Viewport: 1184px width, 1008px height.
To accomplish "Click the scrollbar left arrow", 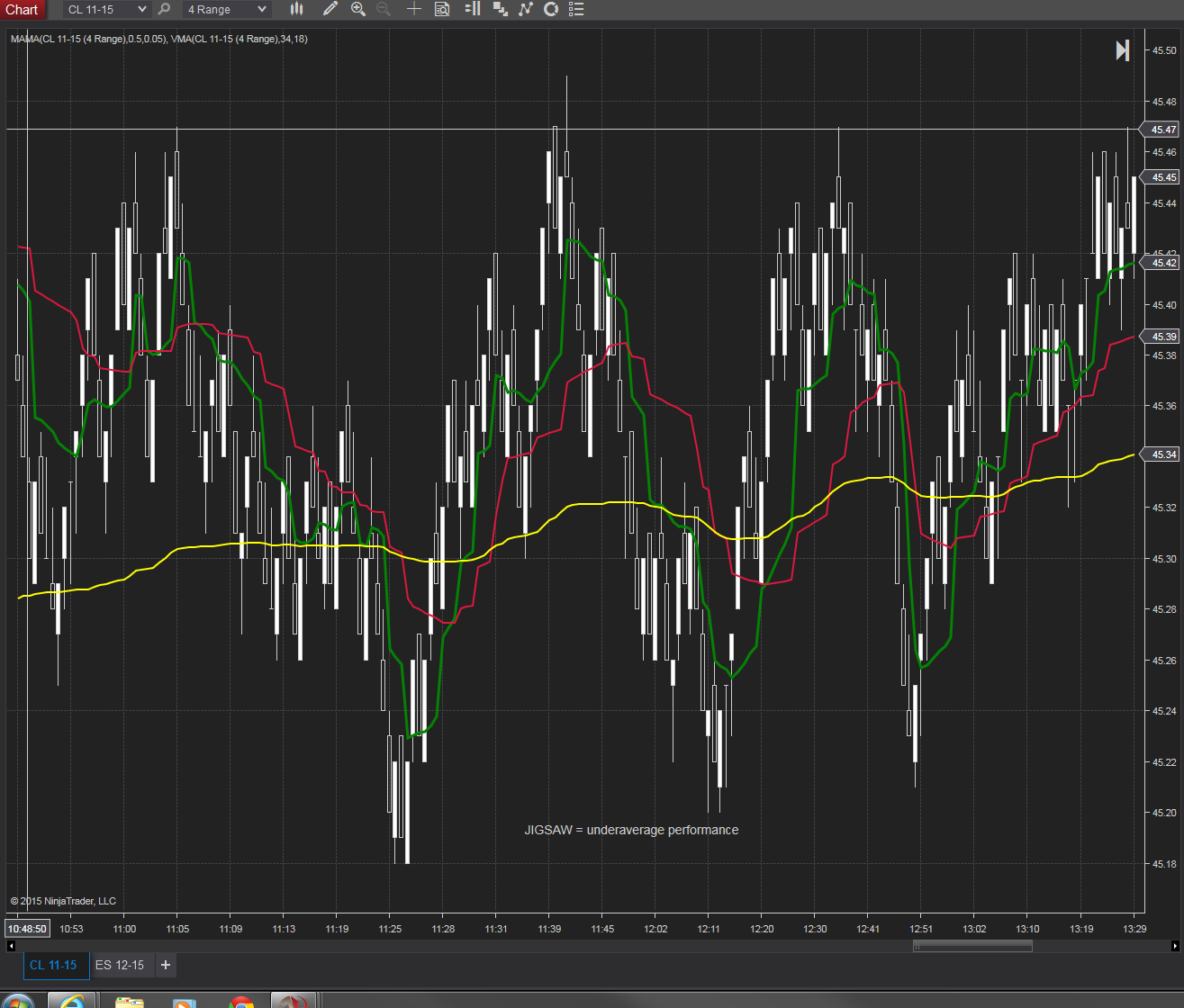I will (11, 946).
